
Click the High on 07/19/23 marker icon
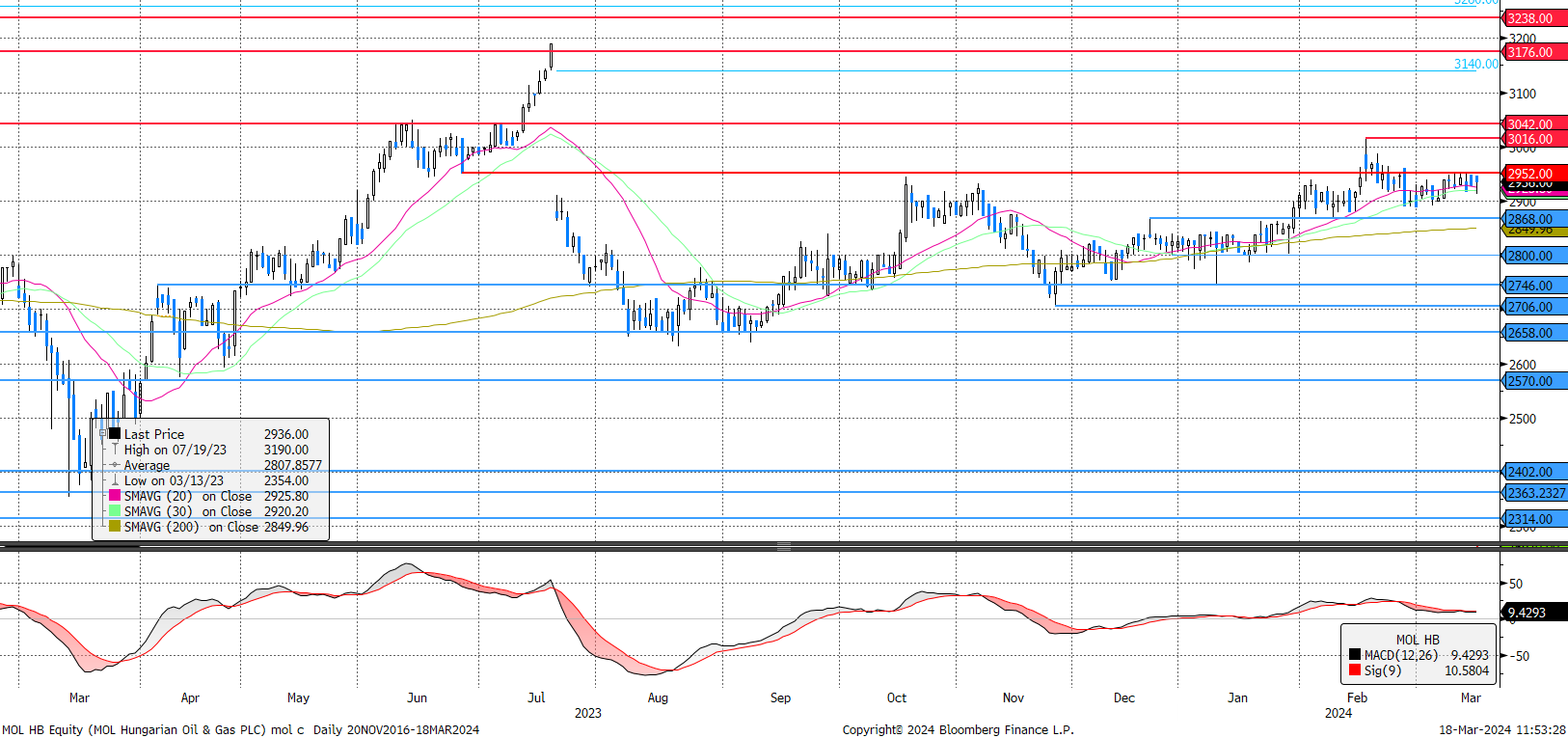115,450
